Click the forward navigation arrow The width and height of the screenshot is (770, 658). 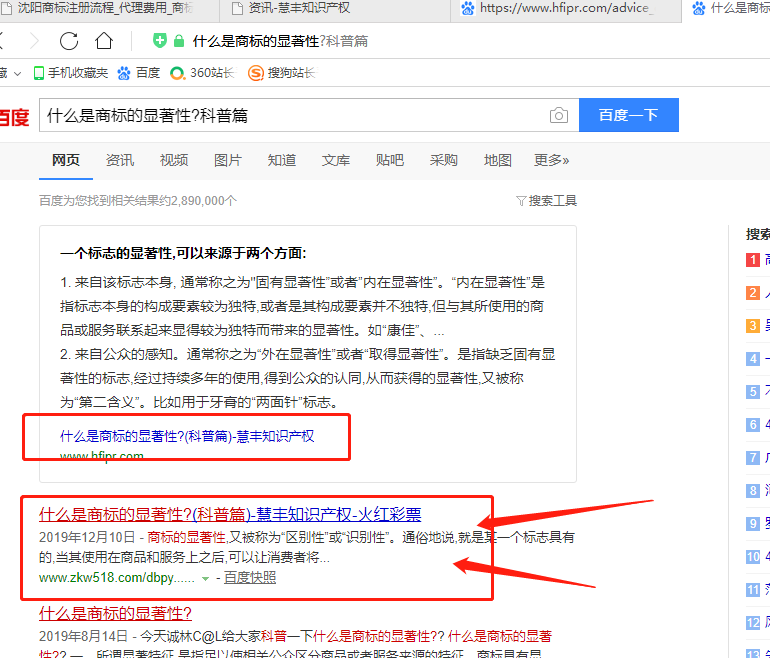pyautogui.click(x=34, y=41)
